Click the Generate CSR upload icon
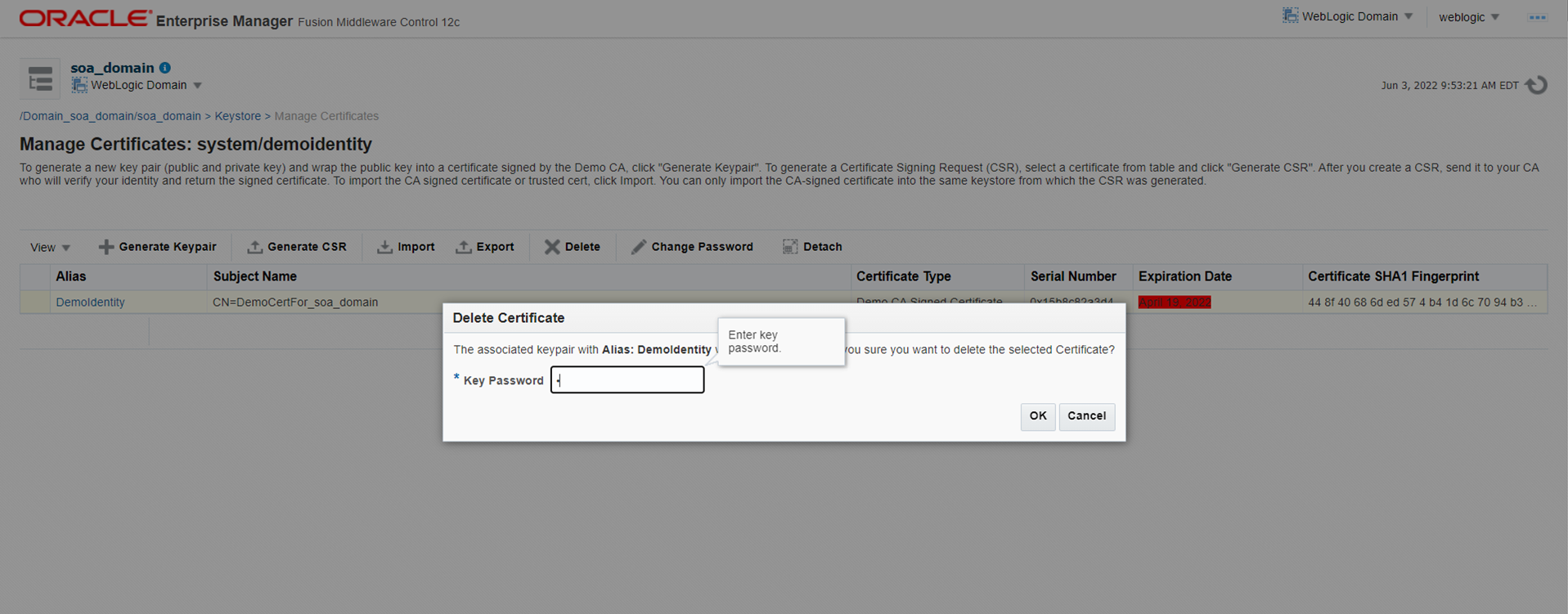 254,247
